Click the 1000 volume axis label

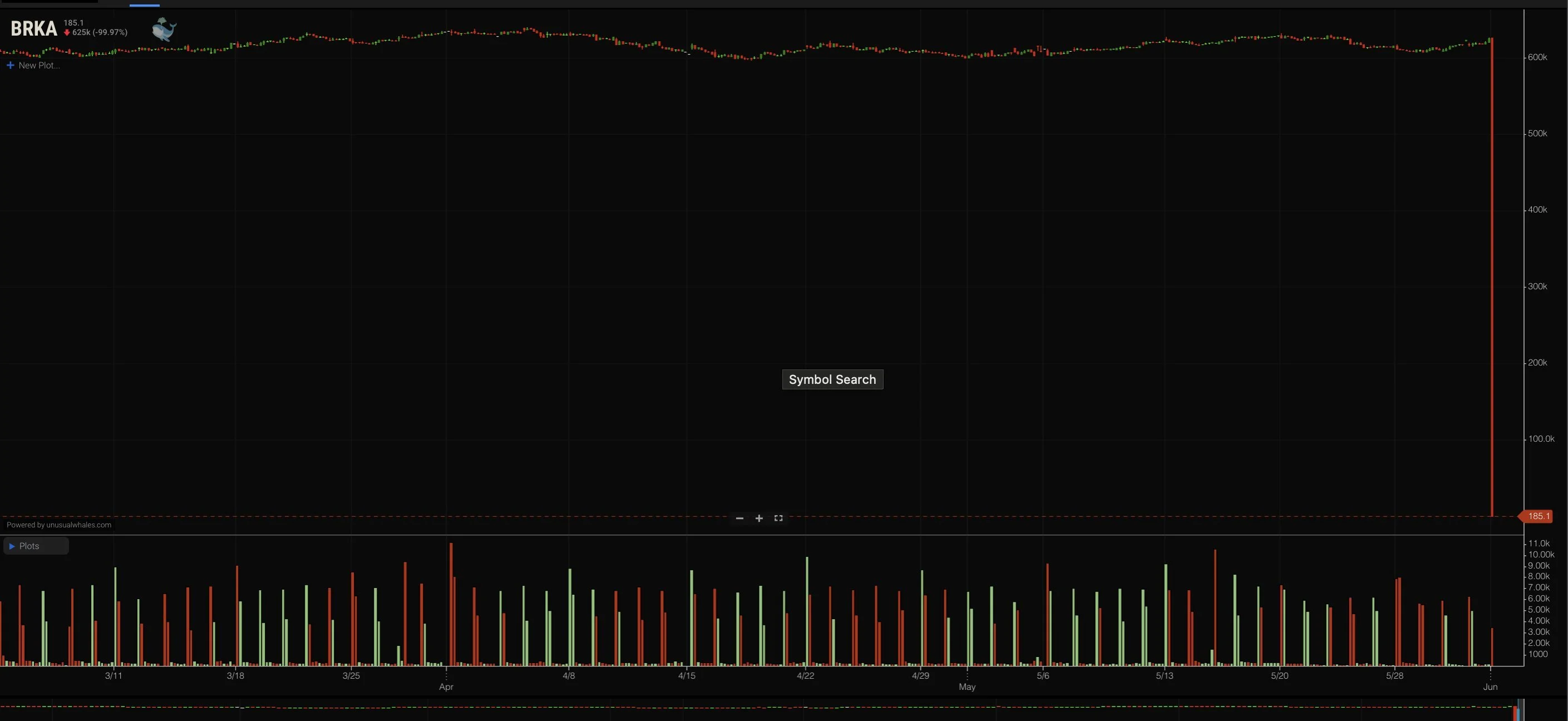pos(1537,654)
